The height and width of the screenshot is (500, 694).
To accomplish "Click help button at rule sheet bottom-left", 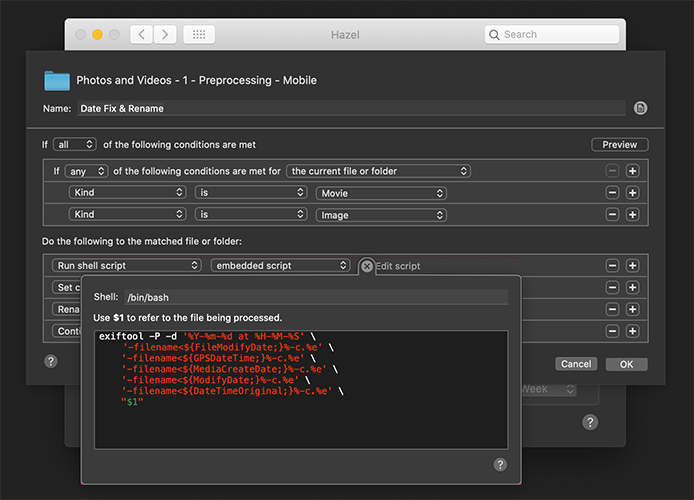I will pyautogui.click(x=51, y=362).
